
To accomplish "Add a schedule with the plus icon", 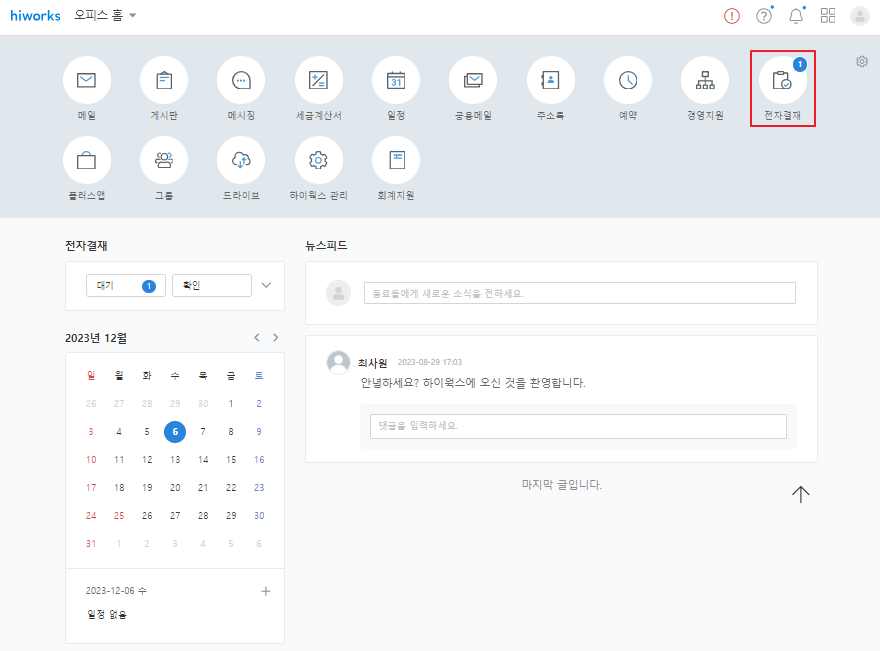I will click(x=266, y=591).
